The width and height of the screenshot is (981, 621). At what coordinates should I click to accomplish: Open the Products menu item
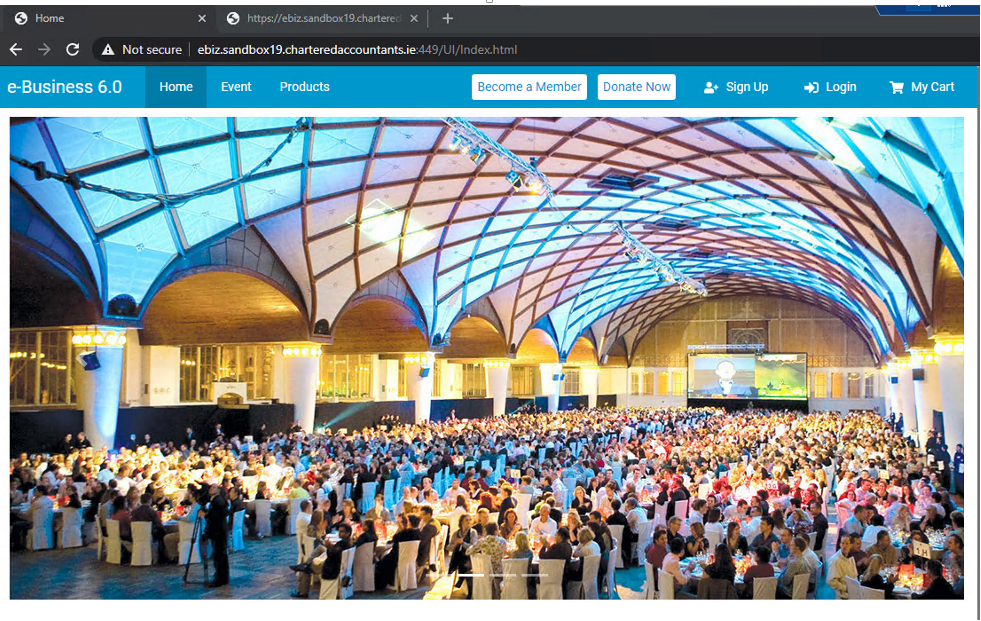pos(305,87)
